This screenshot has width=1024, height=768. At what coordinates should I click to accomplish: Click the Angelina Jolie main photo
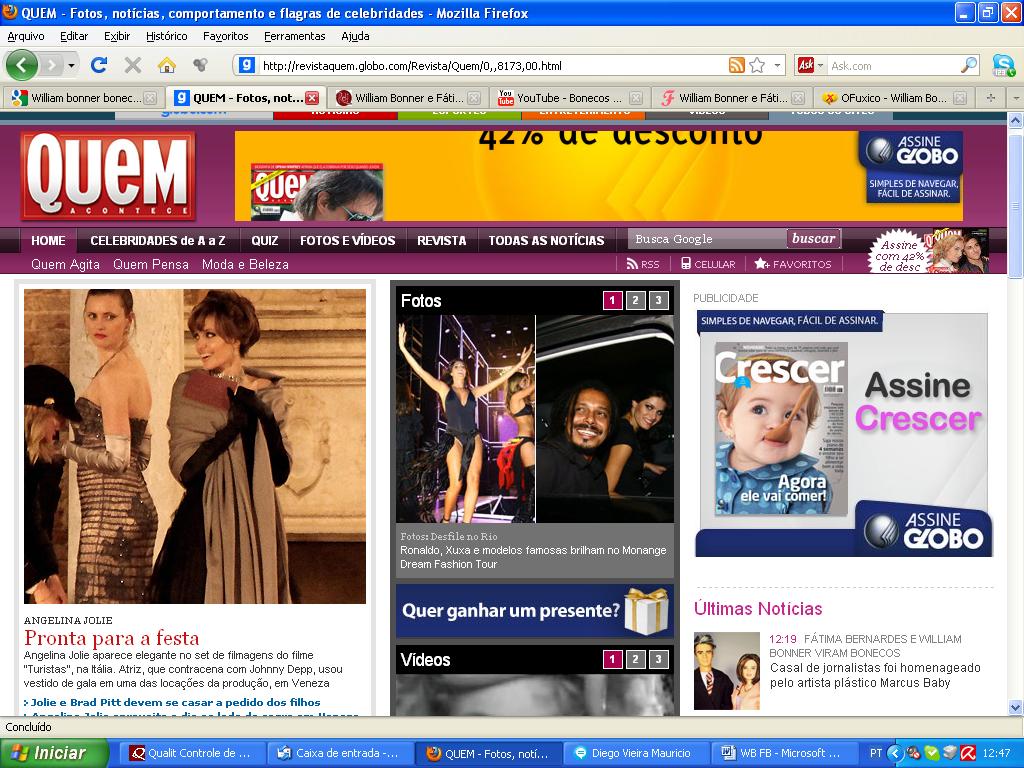pos(195,446)
